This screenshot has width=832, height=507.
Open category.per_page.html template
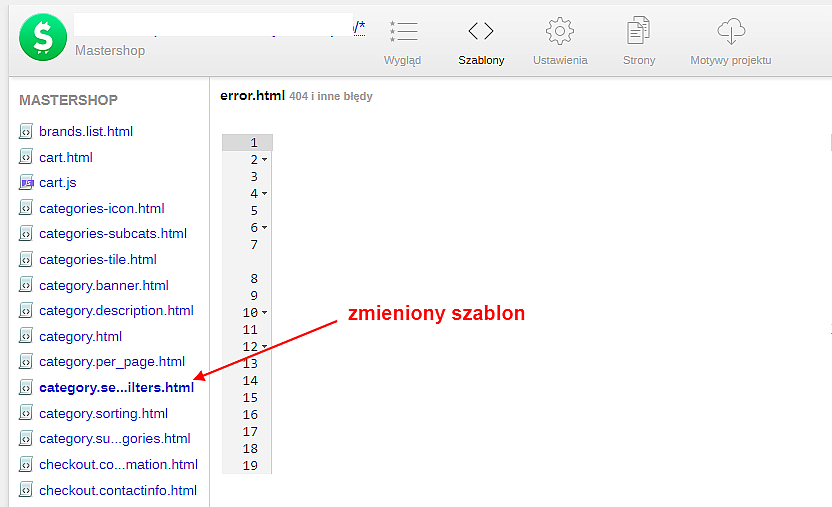(112, 362)
